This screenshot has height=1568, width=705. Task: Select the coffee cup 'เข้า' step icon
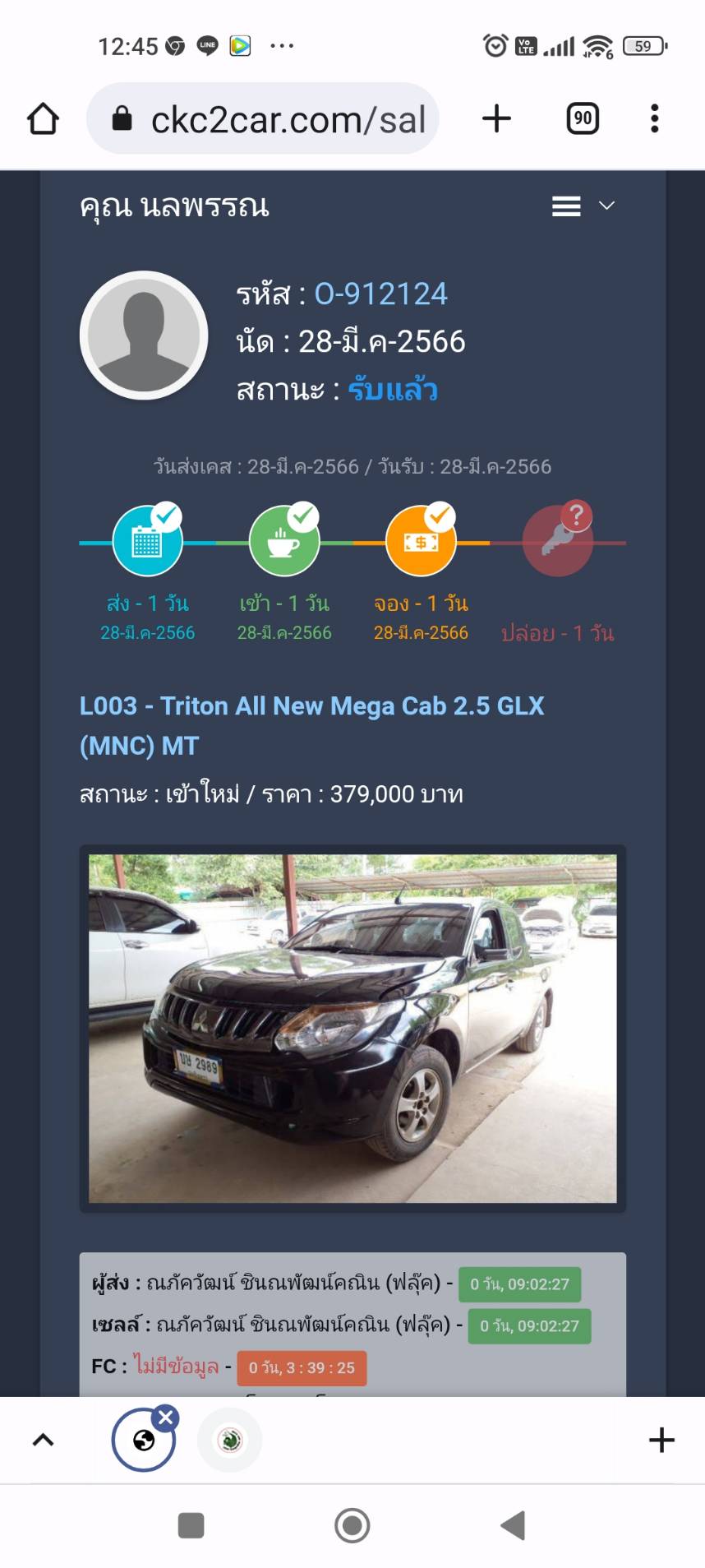pos(284,540)
